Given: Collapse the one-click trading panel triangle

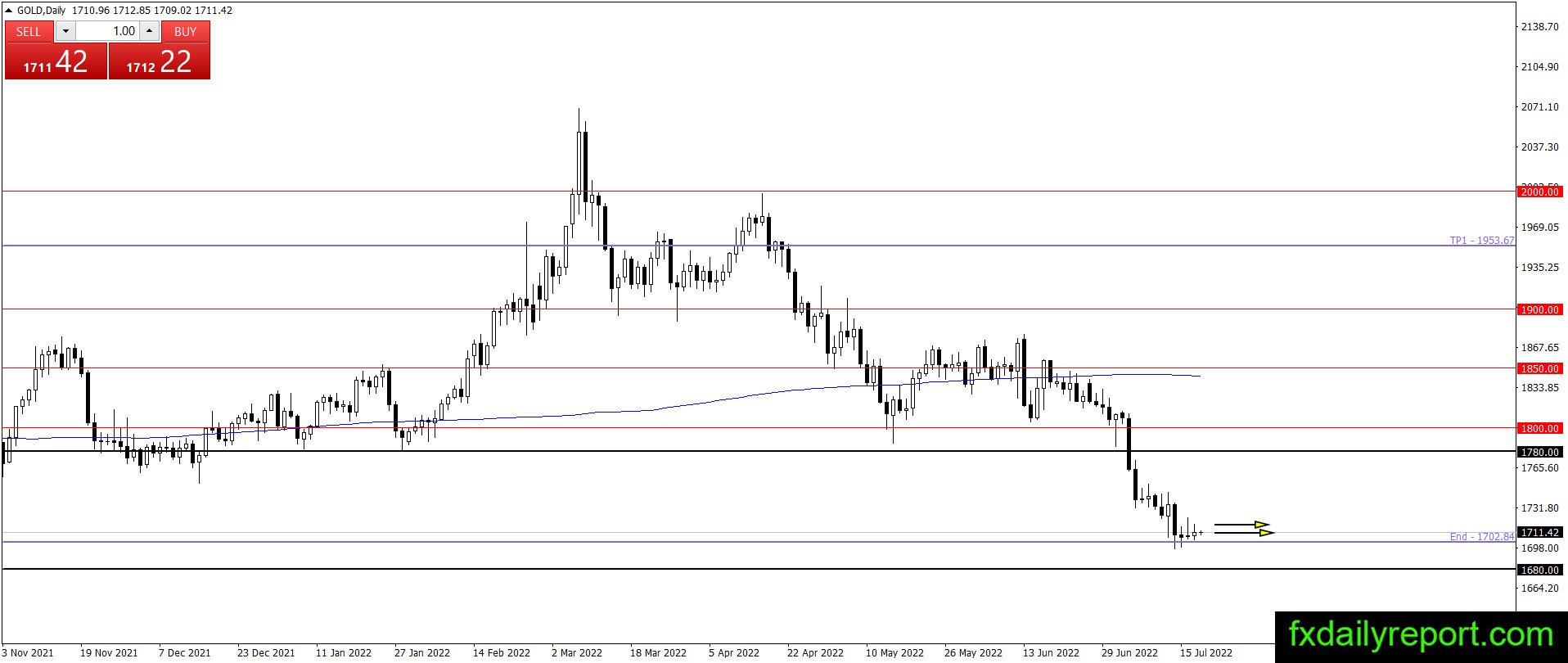Looking at the screenshot, I should click(10, 11).
